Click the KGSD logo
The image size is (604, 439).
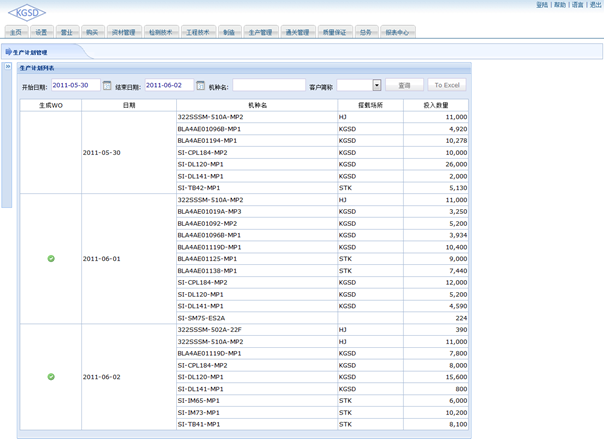[27, 13]
